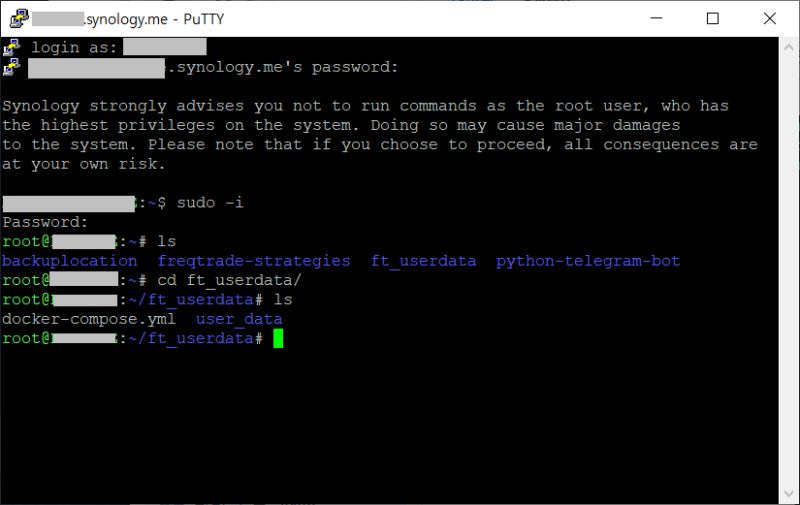Maximize the PuTTY window

pos(712,18)
